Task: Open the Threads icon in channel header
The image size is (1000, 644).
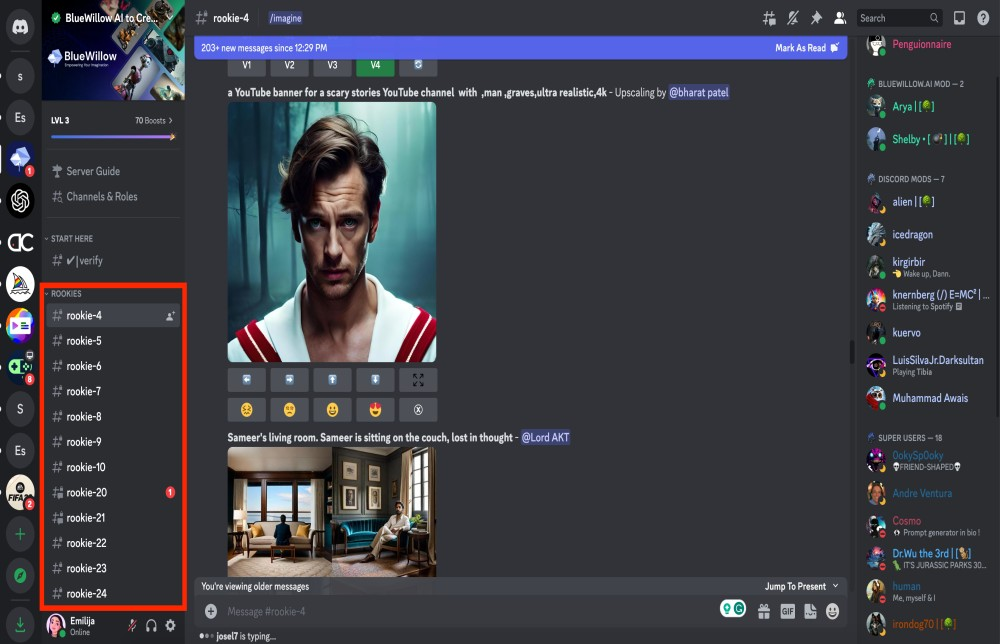Action: [769, 18]
